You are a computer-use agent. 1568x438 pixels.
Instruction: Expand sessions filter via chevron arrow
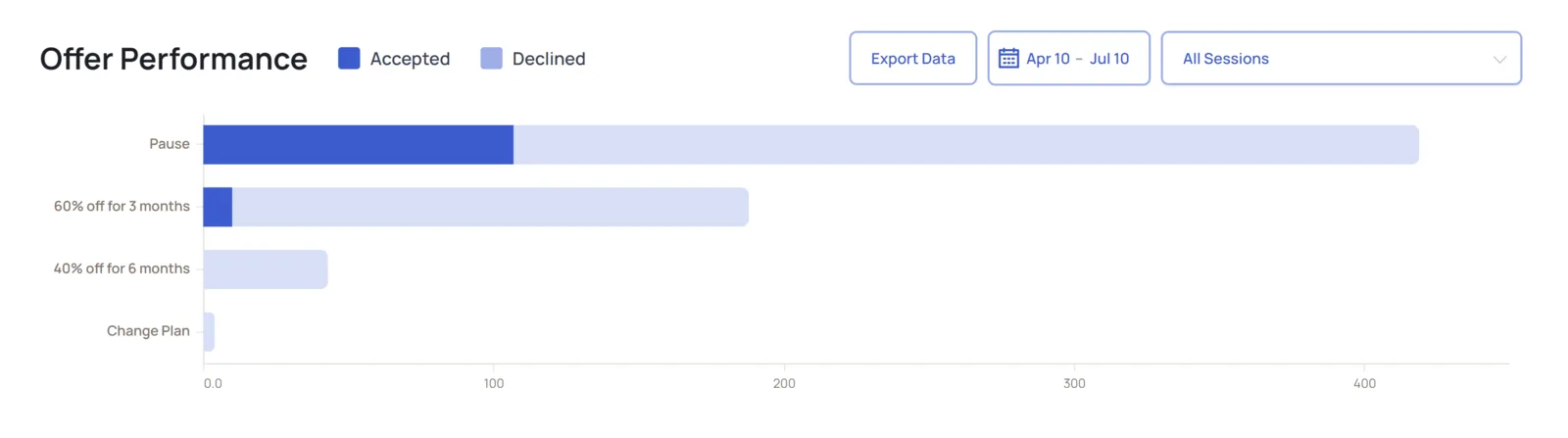click(1498, 60)
